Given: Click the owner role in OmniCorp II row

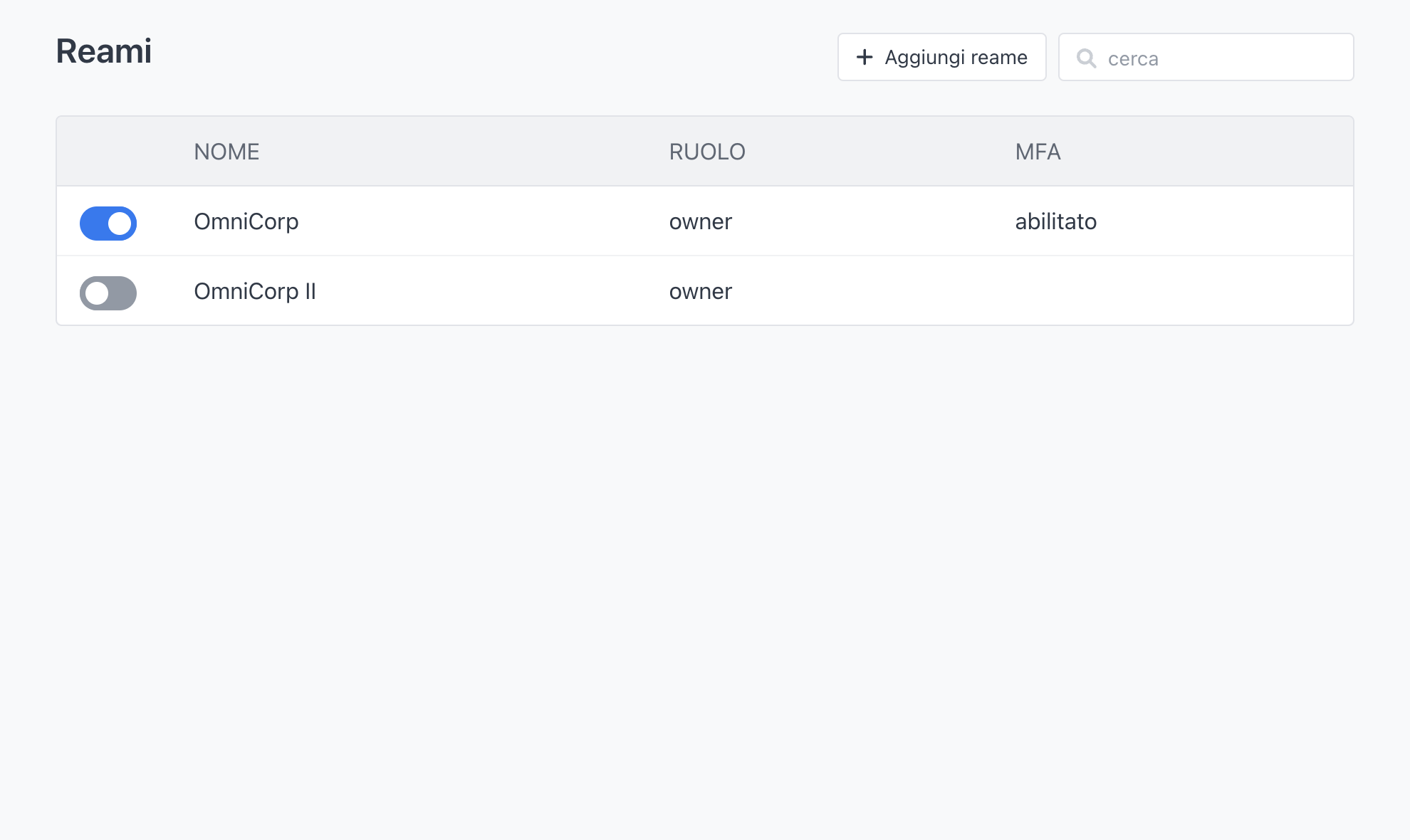Looking at the screenshot, I should coord(700,291).
